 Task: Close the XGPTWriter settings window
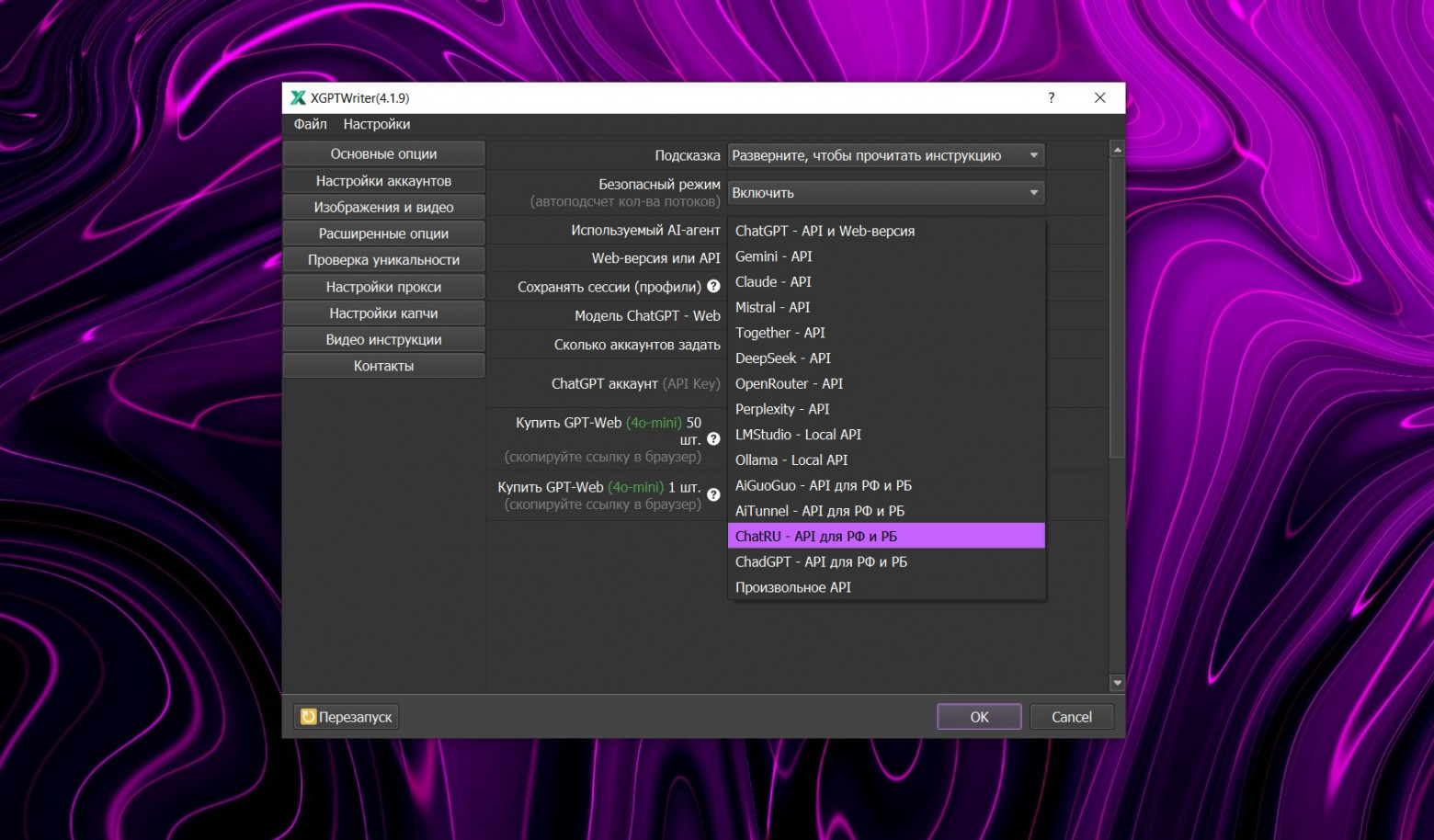[1099, 98]
